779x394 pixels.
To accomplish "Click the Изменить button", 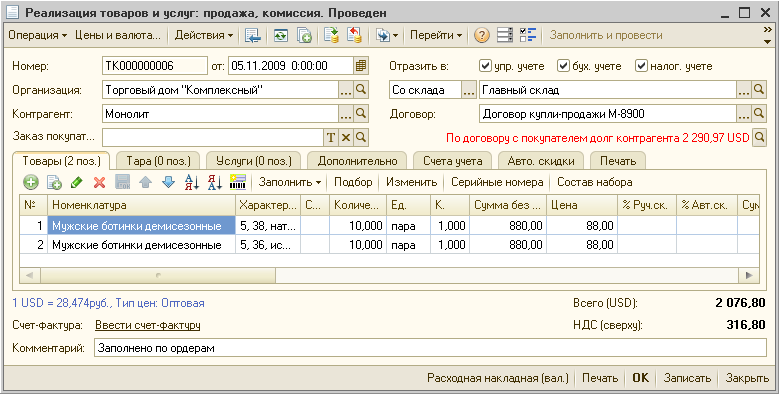I will 411,182.
